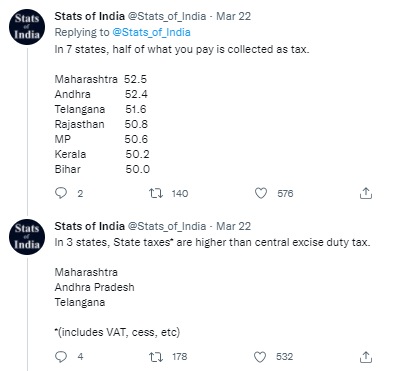Open the tweet text about 3 states taxes
This screenshot has width=395, height=371.
(212, 242)
